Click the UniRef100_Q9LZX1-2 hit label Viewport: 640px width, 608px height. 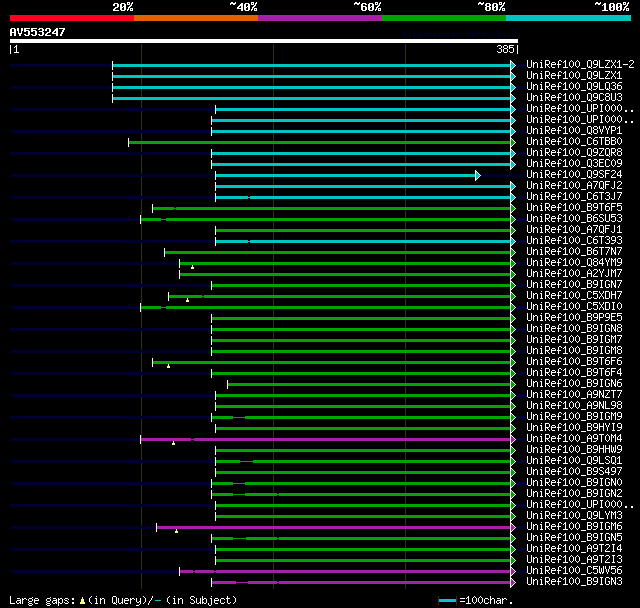(x=580, y=64)
